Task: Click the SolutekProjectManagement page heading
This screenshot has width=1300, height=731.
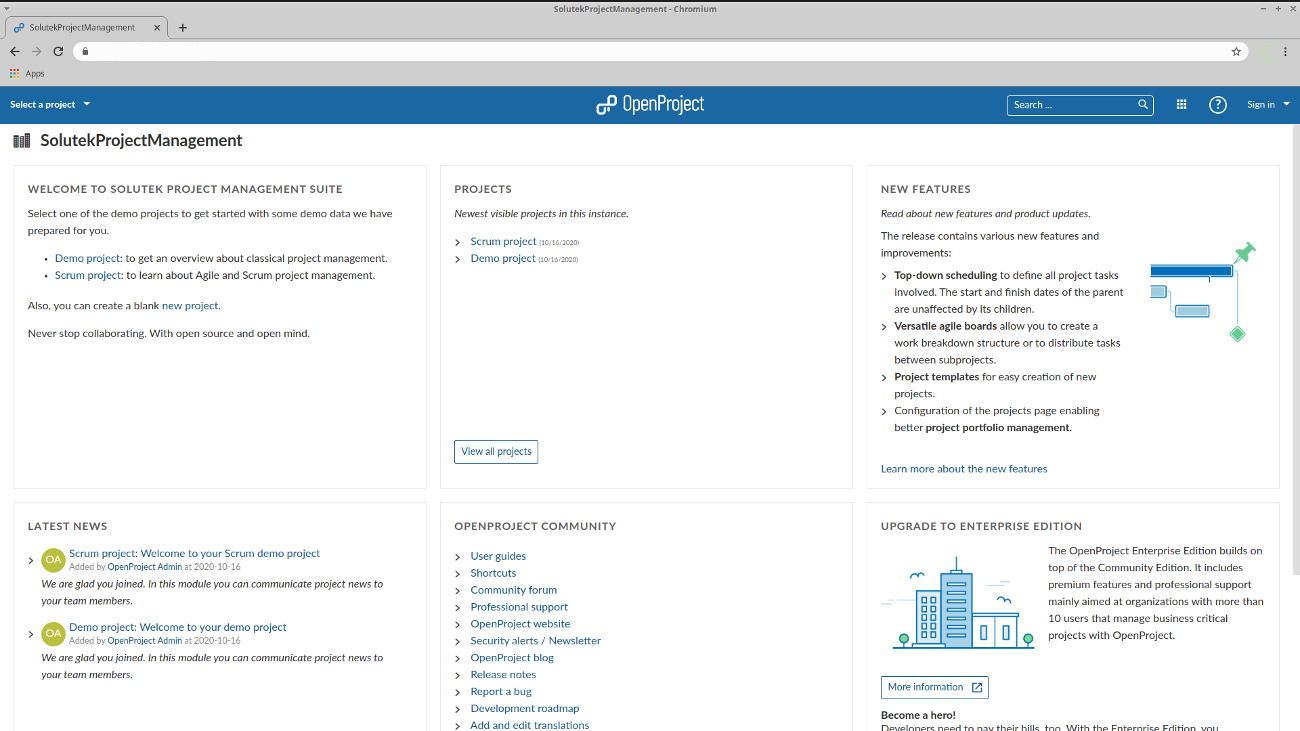Action: [141, 140]
